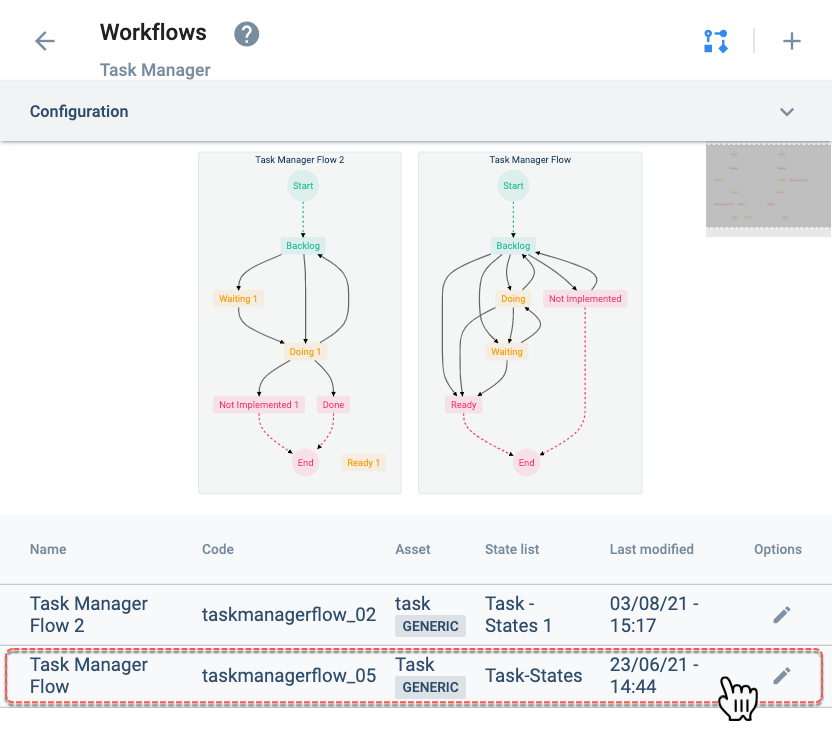This screenshot has height=743, width=832.
Task: Add a new workflow with plus icon
Action: (791, 41)
